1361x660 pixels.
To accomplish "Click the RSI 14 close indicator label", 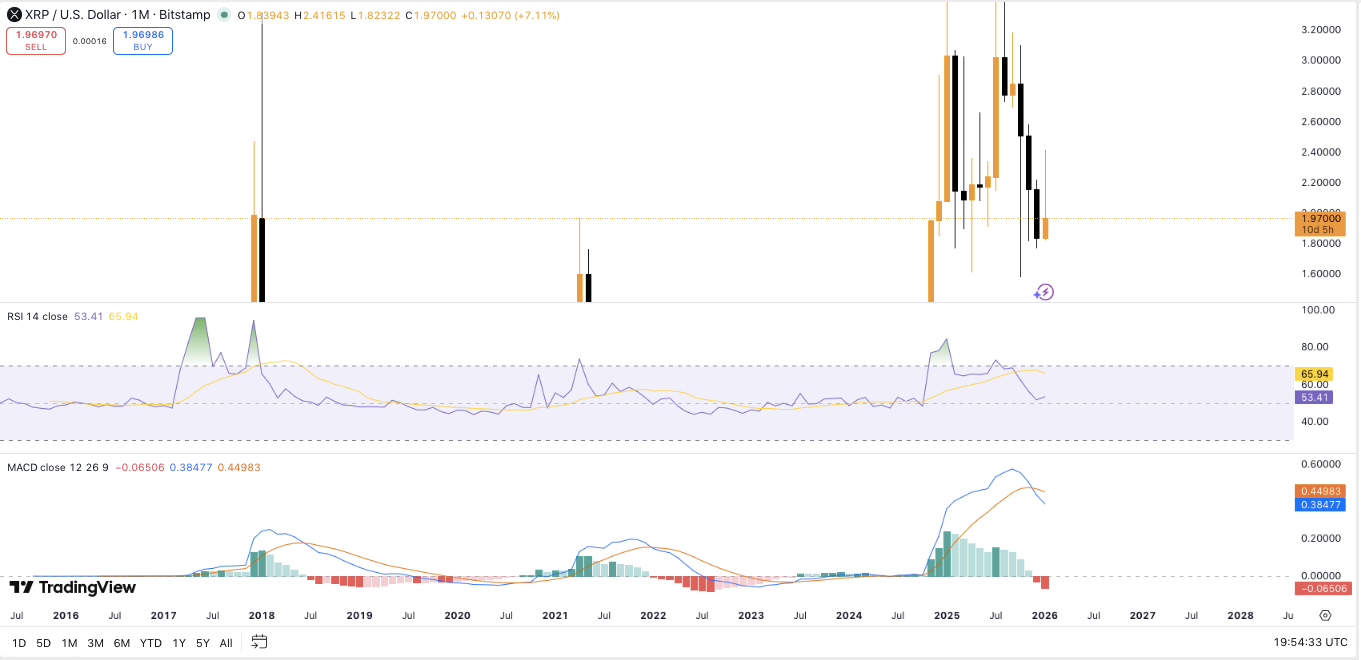I will [x=40, y=315].
